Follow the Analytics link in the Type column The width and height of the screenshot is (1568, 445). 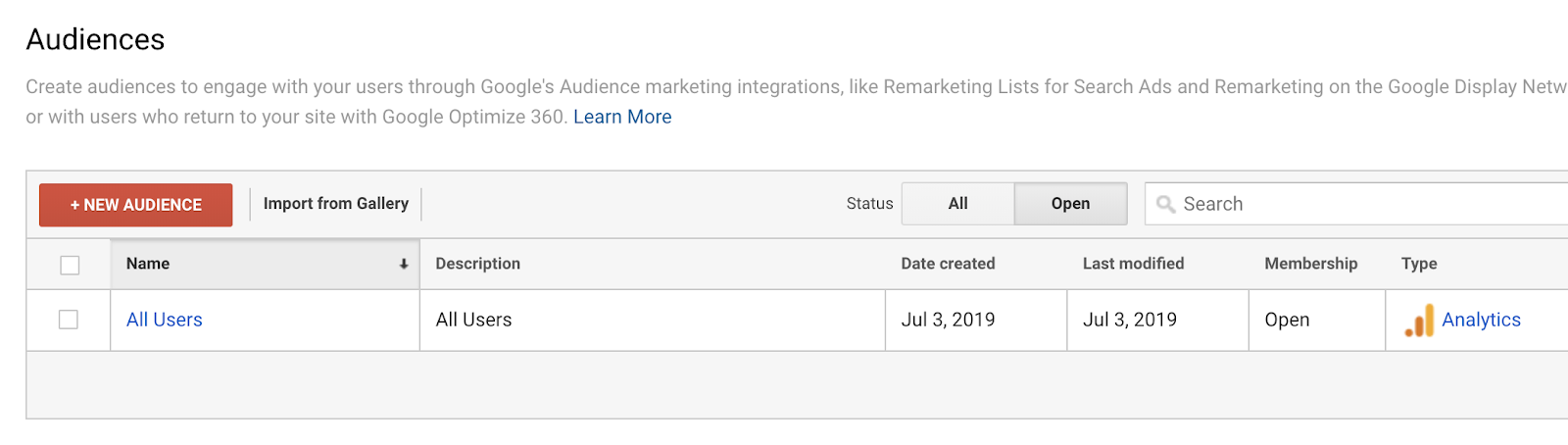tap(1481, 320)
